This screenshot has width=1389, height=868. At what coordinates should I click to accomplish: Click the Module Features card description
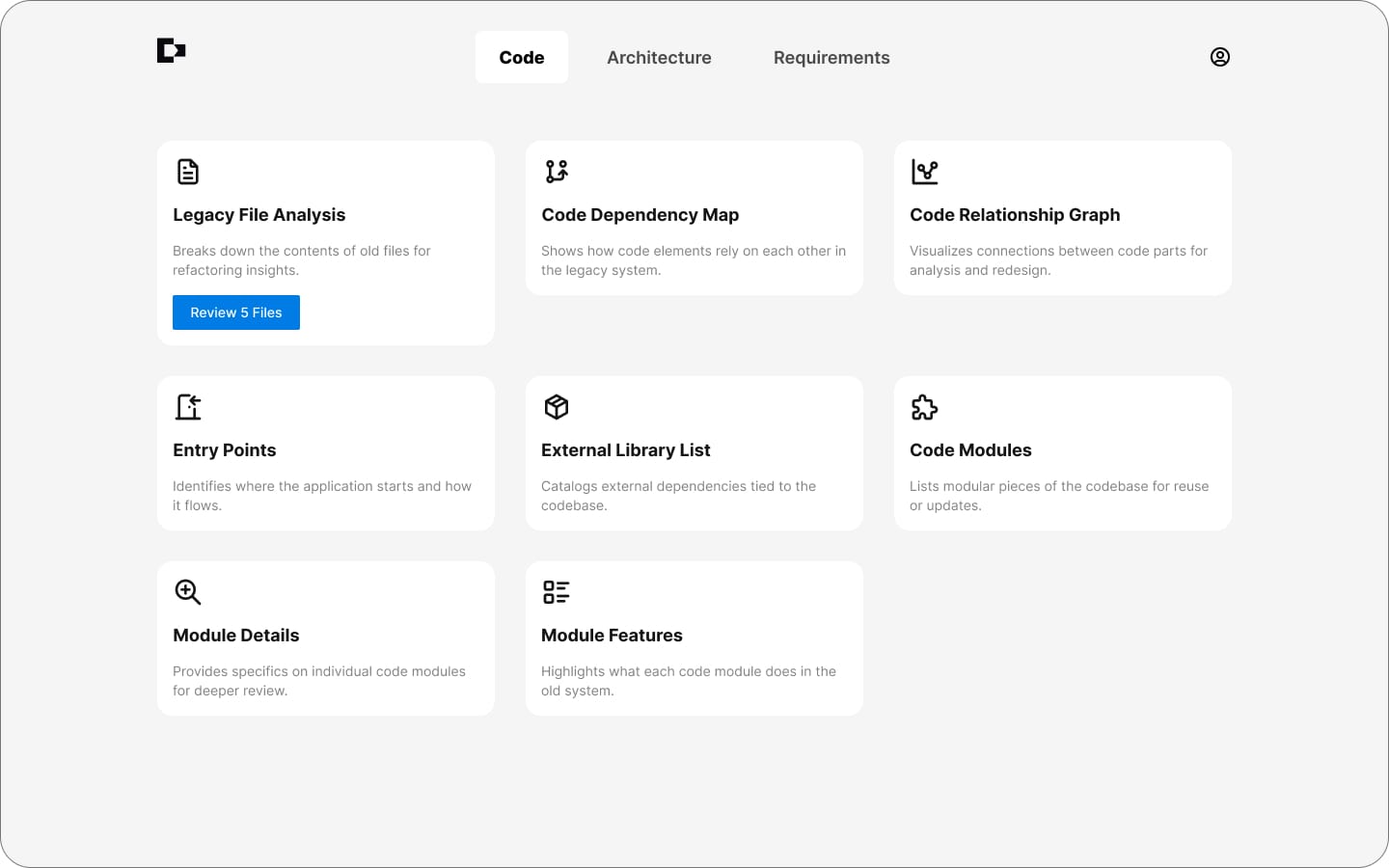[688, 681]
